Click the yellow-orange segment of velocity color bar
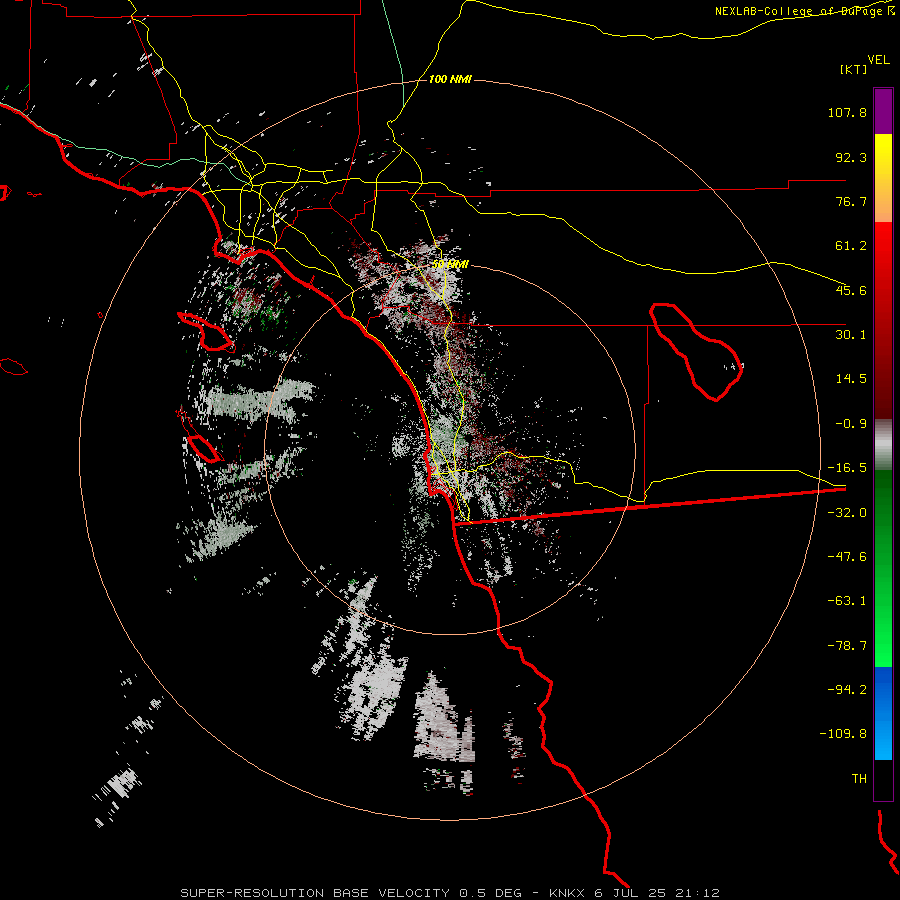 pyautogui.click(x=883, y=178)
